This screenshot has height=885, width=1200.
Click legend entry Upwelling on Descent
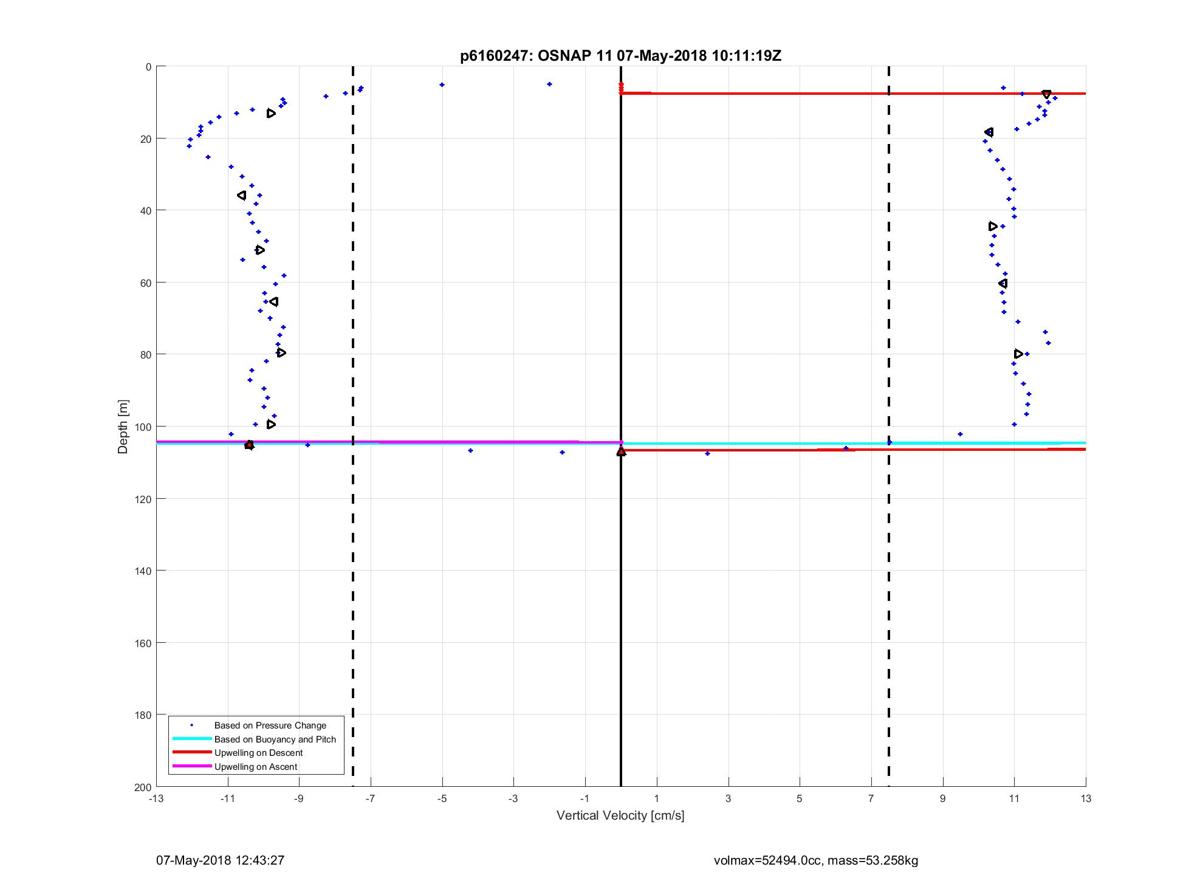pos(258,753)
